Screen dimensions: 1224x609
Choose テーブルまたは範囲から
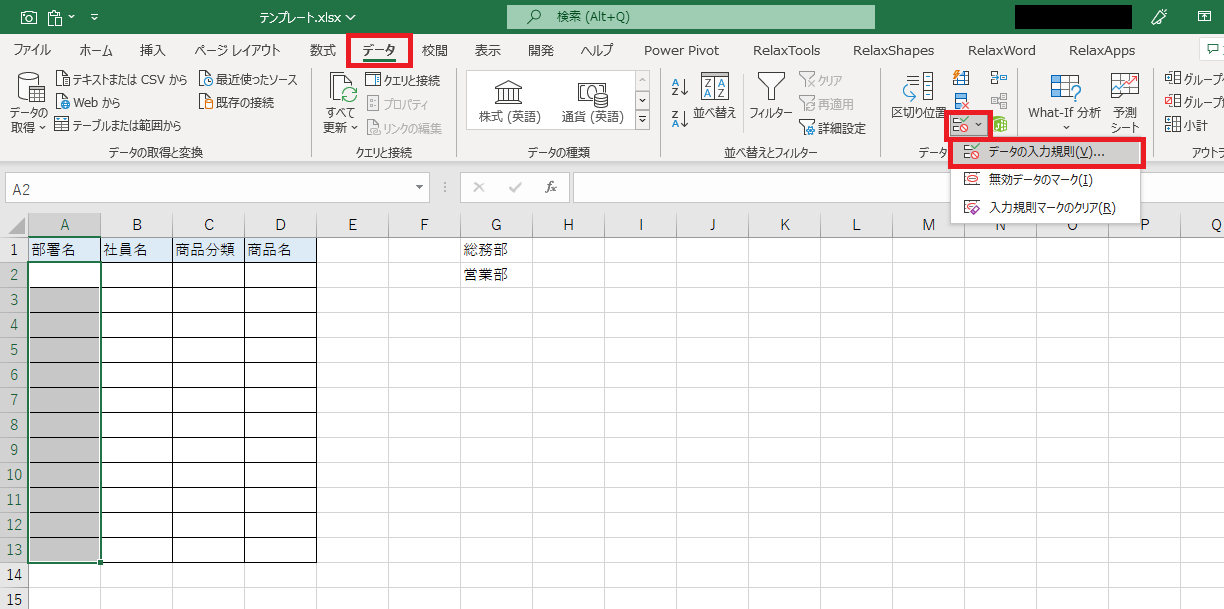(x=118, y=125)
